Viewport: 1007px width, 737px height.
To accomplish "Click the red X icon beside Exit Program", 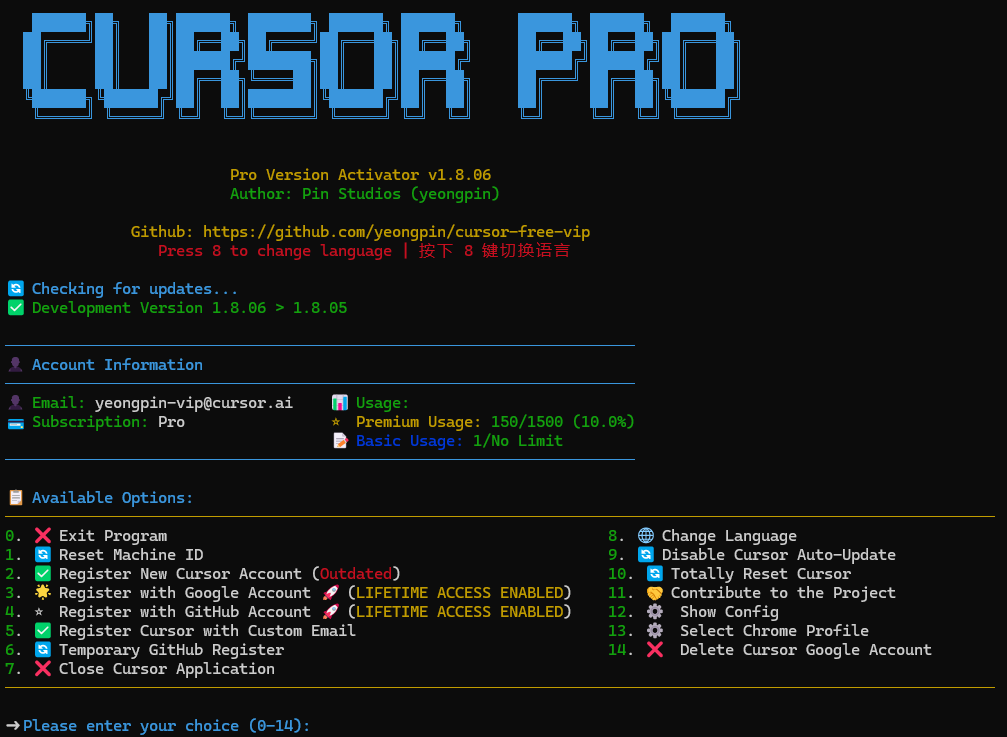I will [x=42, y=536].
